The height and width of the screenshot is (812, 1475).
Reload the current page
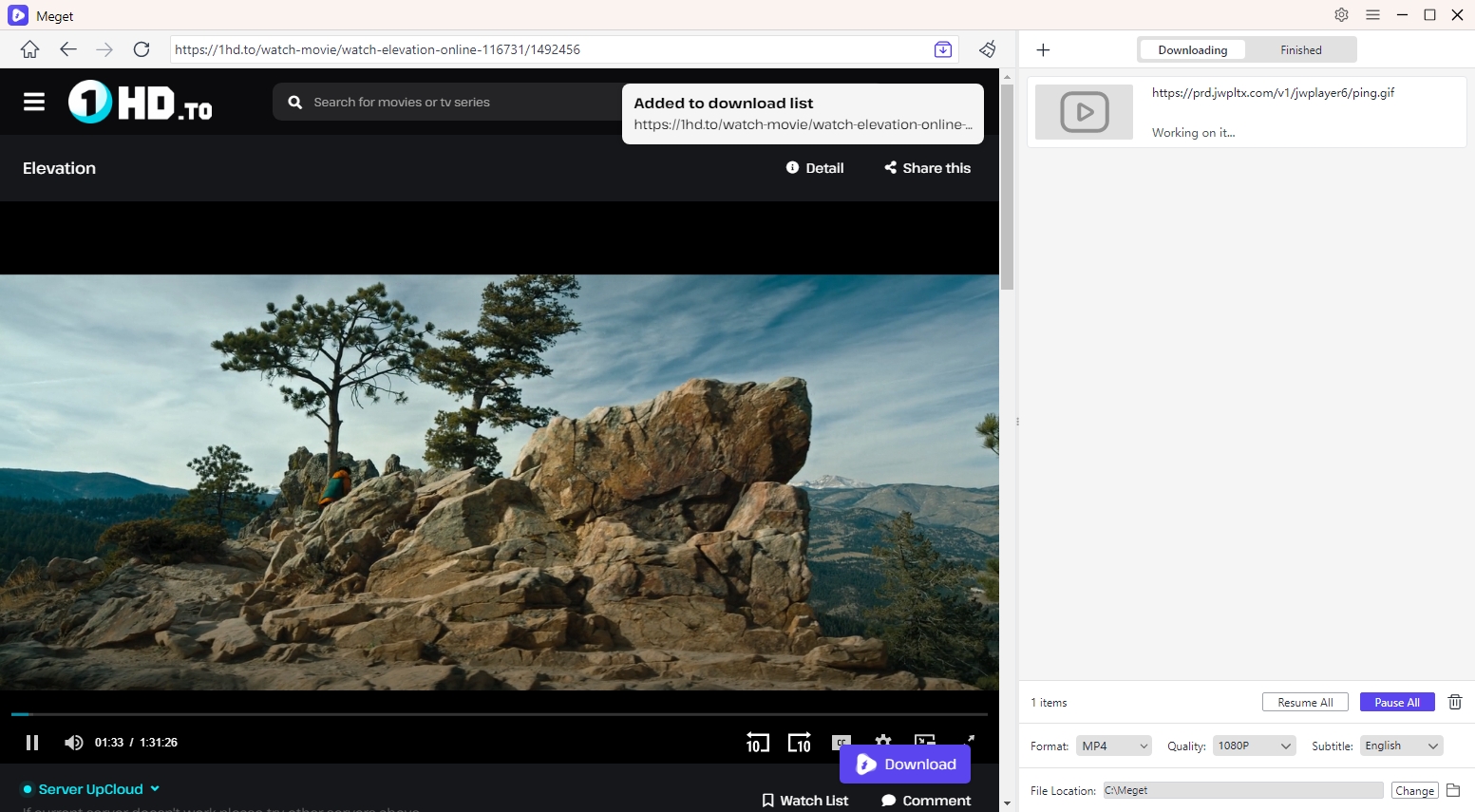[142, 49]
